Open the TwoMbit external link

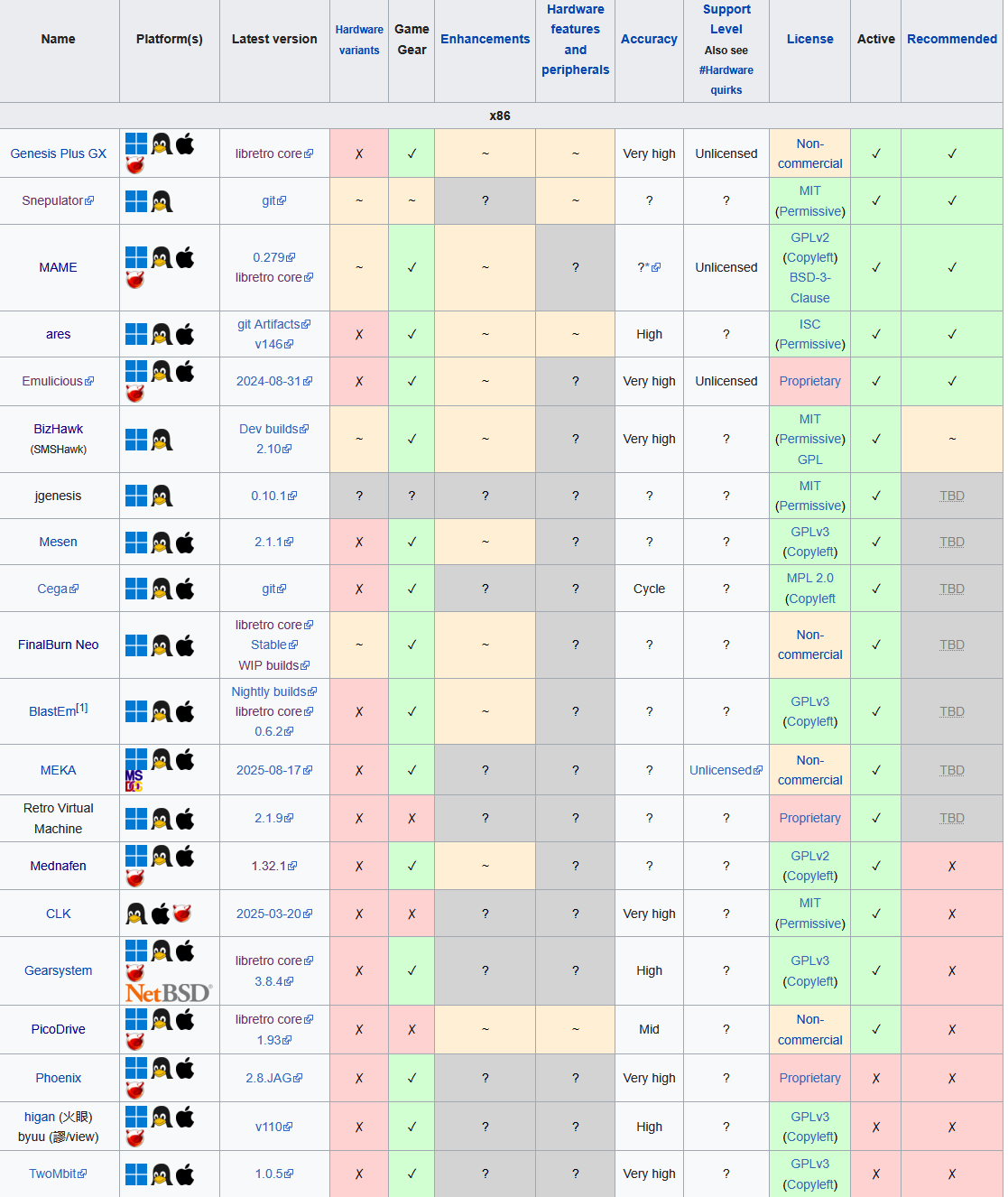point(58,1174)
